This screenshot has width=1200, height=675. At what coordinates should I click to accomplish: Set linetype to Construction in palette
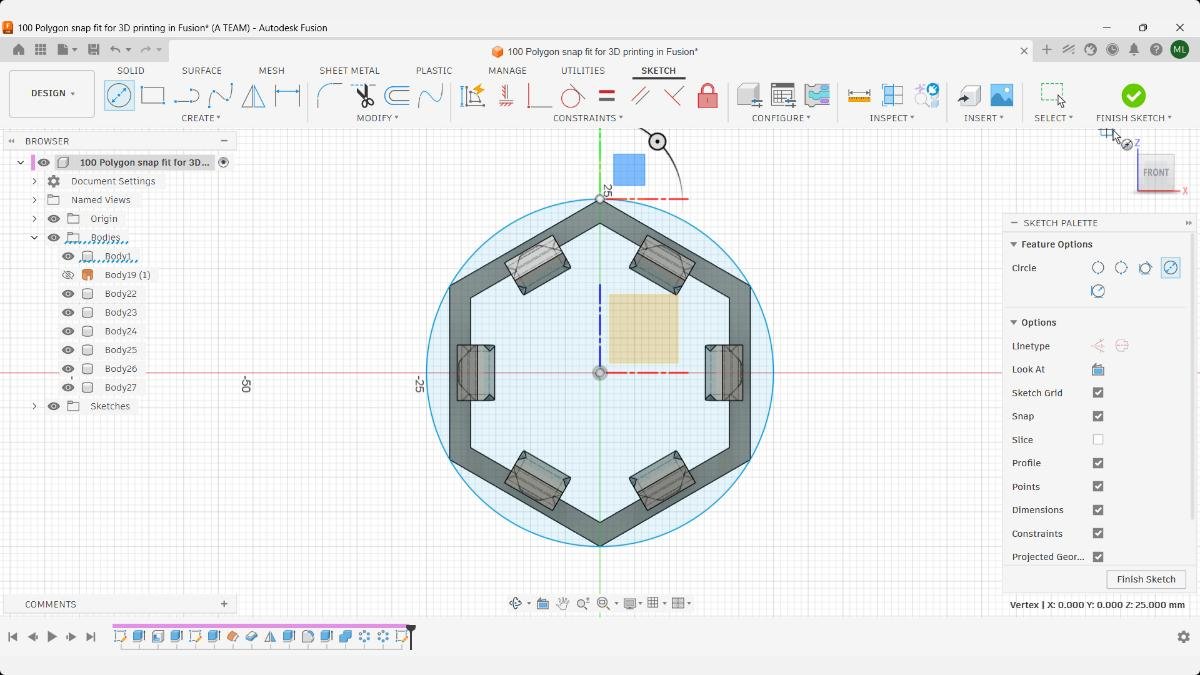tap(1098, 346)
